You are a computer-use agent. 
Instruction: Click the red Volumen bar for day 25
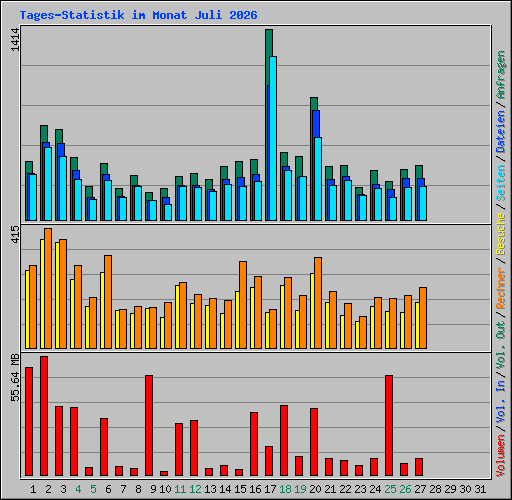[x=389, y=426]
